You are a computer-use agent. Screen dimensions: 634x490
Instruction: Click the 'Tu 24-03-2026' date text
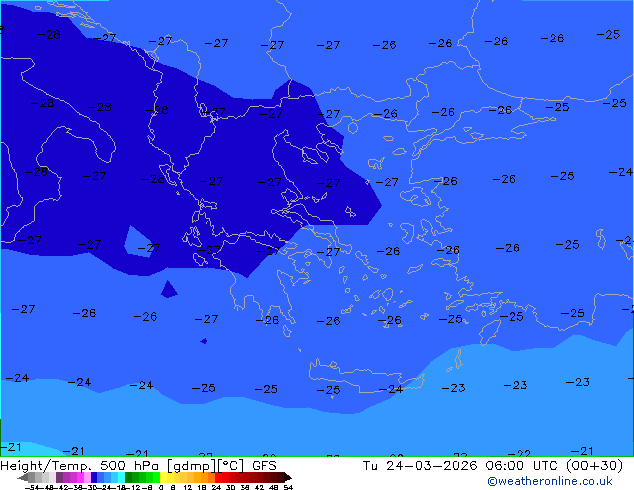420,466
